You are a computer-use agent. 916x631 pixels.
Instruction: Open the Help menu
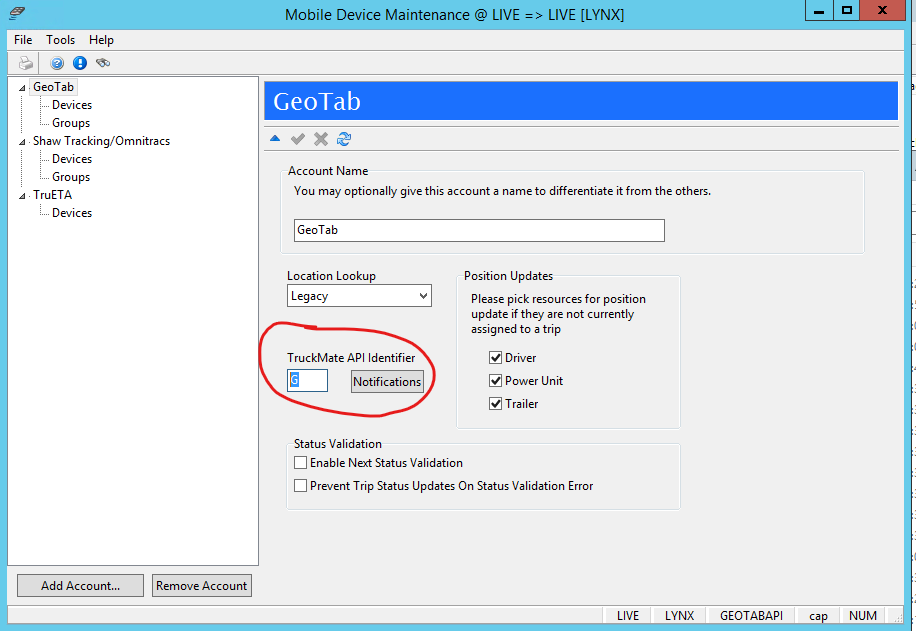101,40
